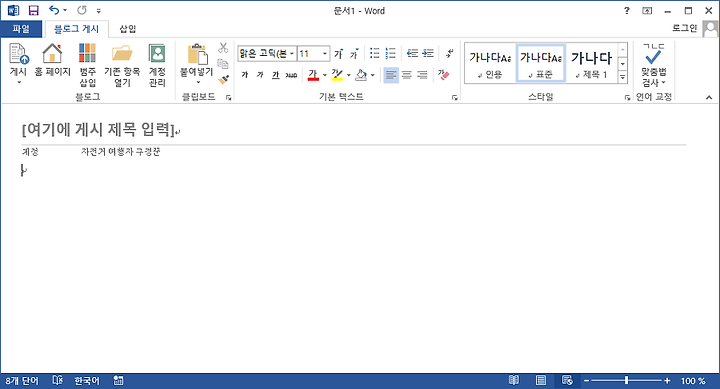This screenshot has width=720, height=389.
Task: Switch to Read Mode view in status bar
Action: pos(514,380)
